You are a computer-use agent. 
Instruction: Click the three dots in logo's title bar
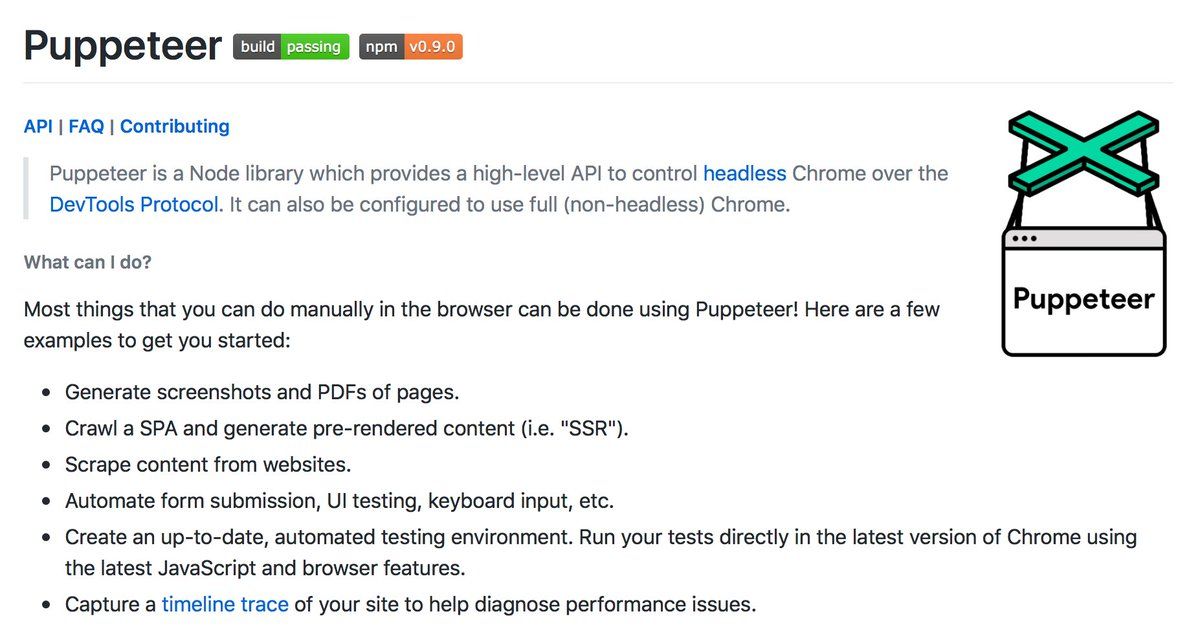tap(1025, 239)
